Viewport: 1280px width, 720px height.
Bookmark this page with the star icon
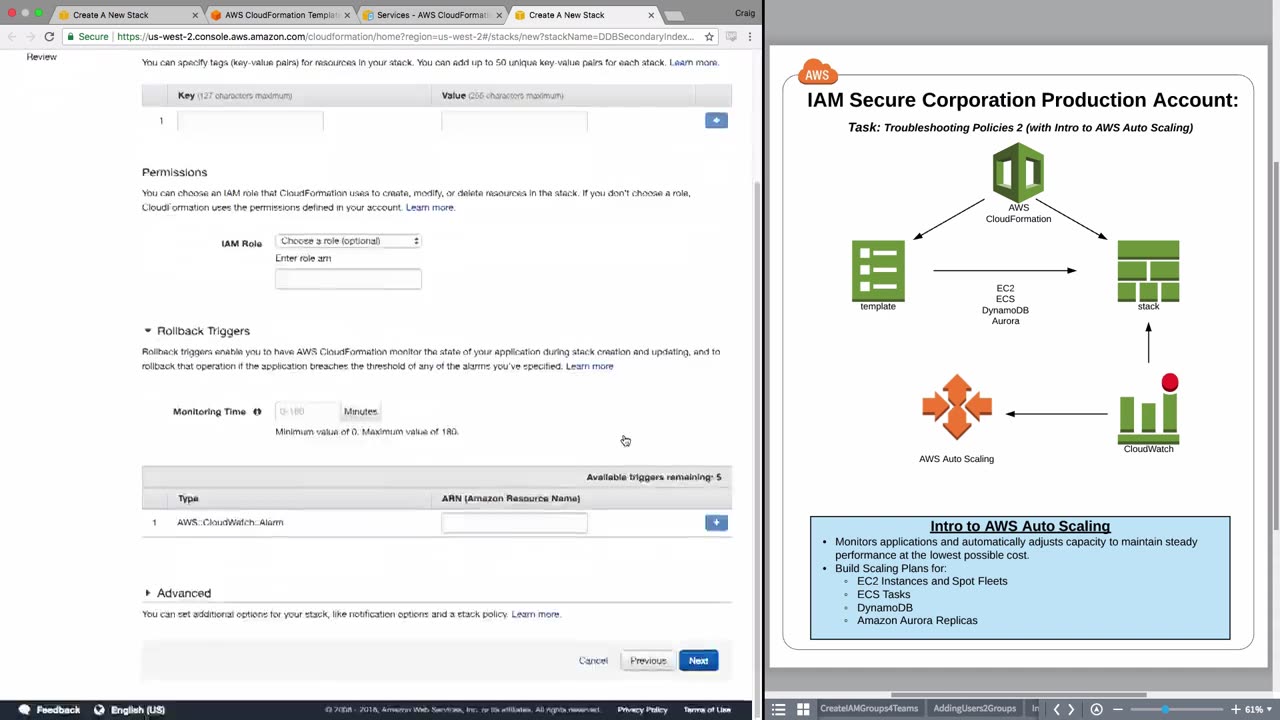[709, 36]
